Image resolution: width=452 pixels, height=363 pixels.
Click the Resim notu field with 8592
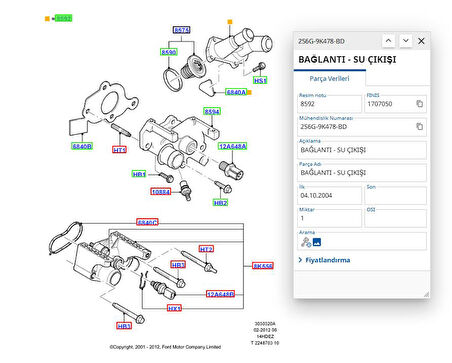329,104
